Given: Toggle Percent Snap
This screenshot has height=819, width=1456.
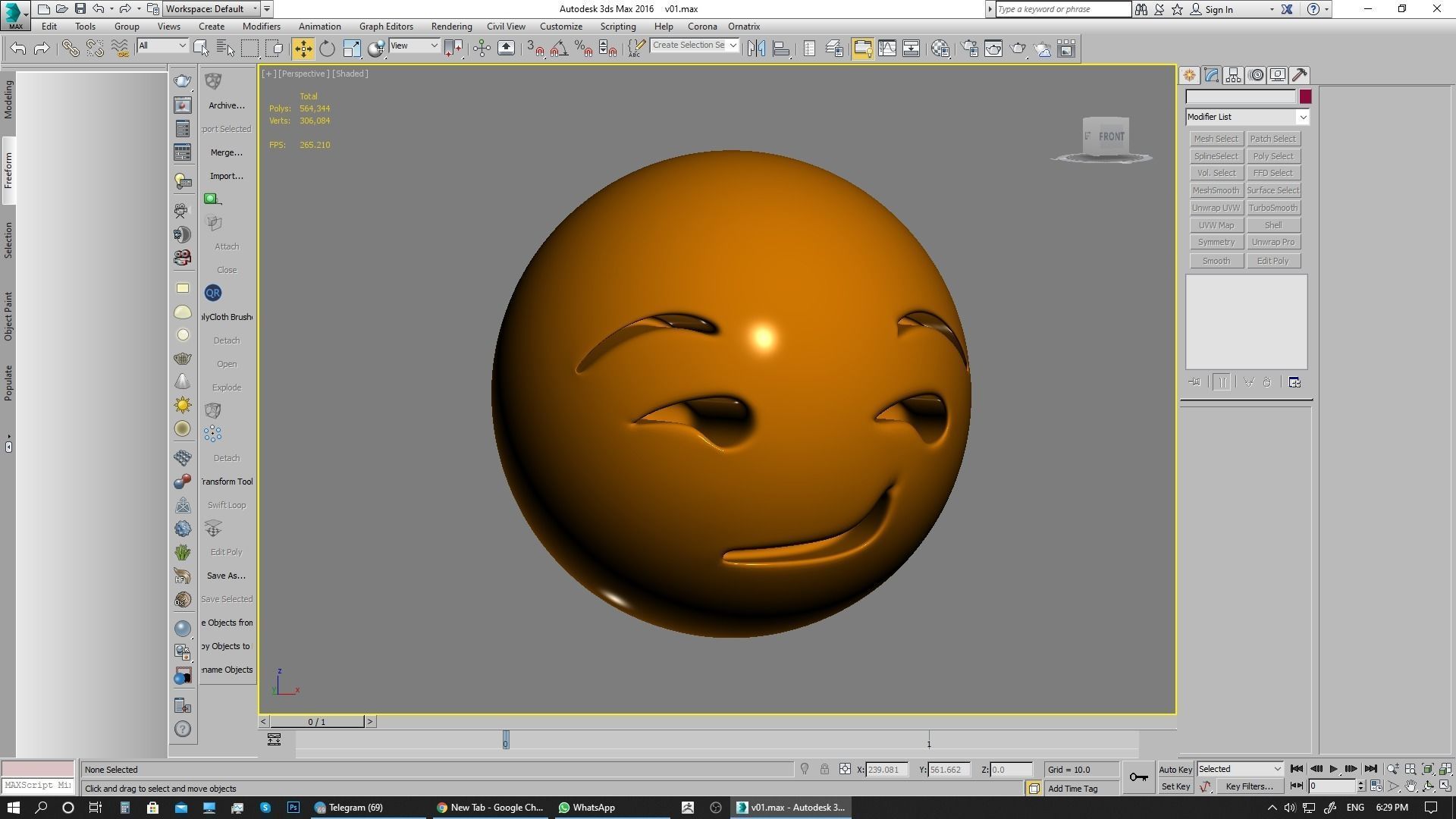Looking at the screenshot, I should [583, 49].
